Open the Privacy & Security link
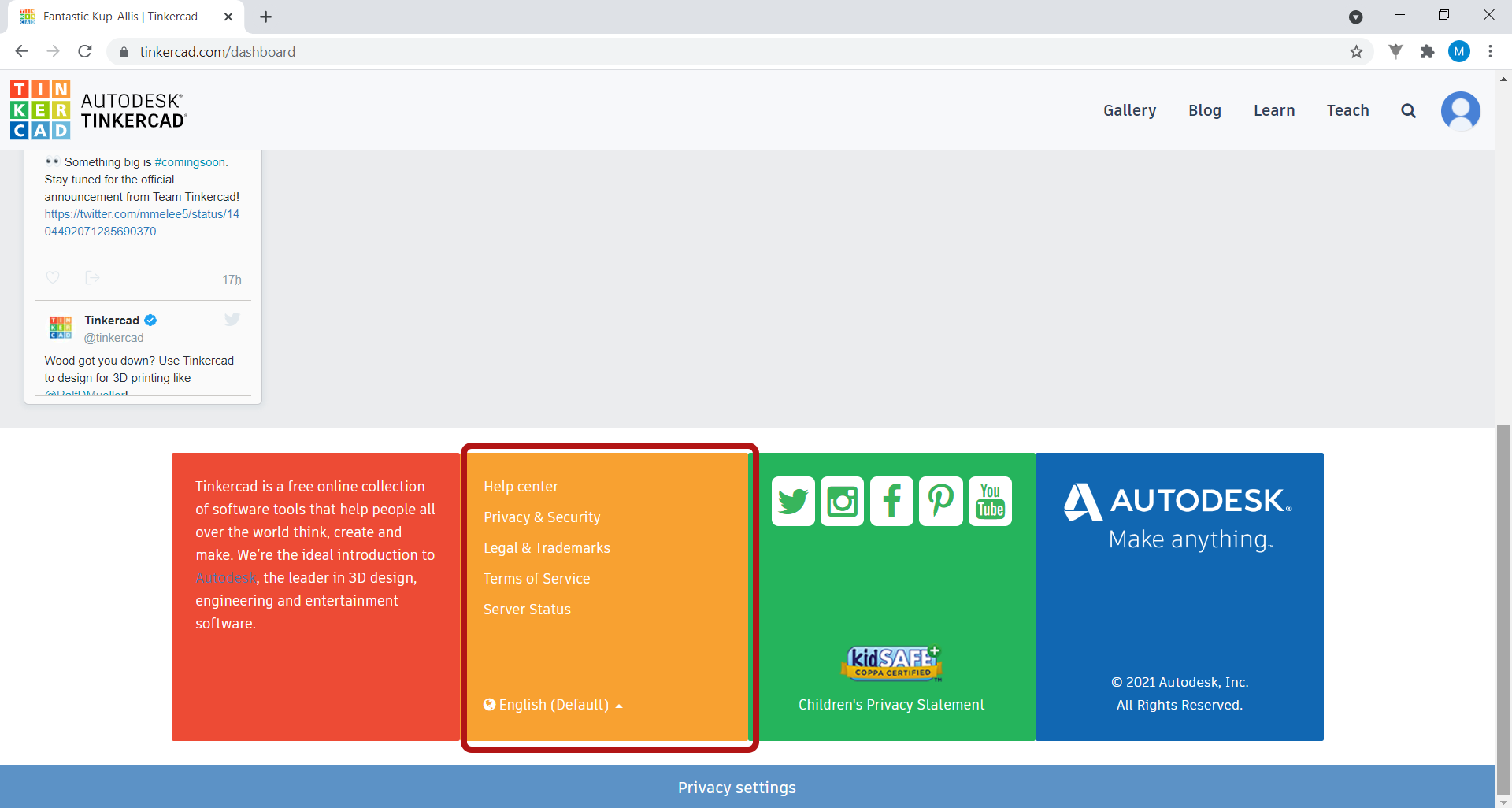 (542, 517)
